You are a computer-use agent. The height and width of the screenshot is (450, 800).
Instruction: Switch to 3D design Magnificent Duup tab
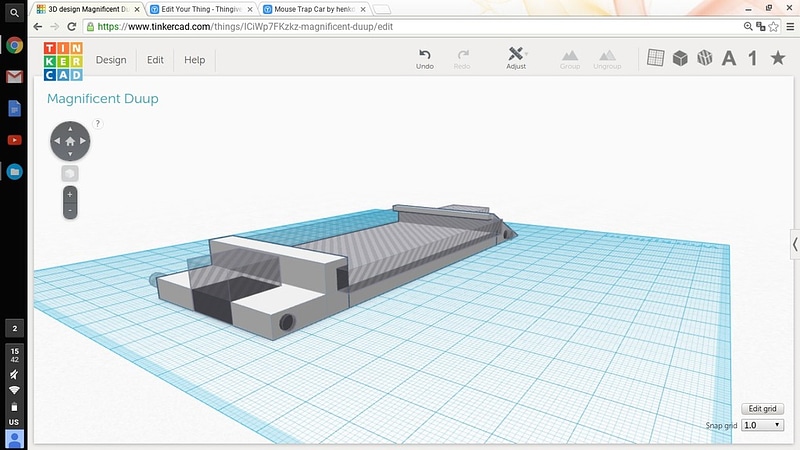(87, 9)
